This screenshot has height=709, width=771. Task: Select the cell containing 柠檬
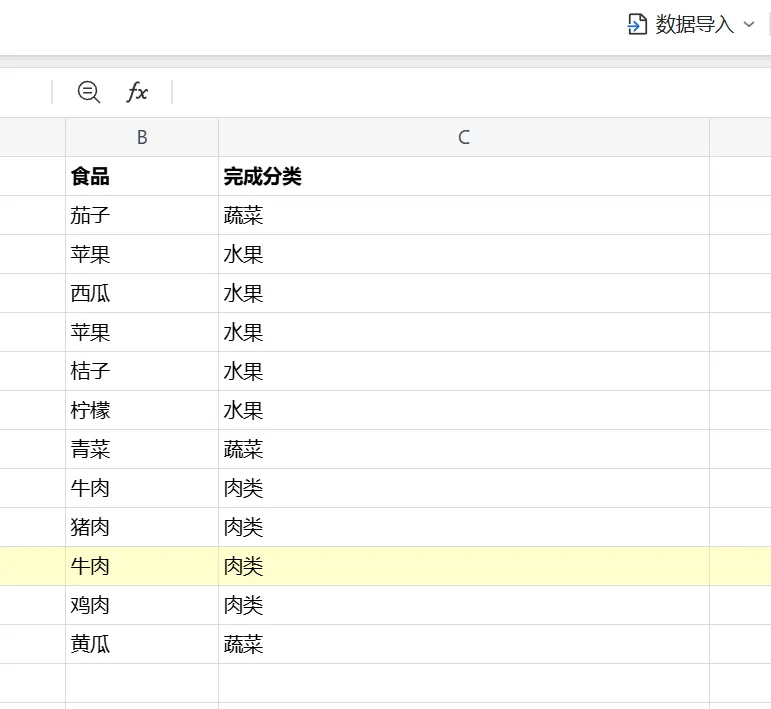[142, 410]
